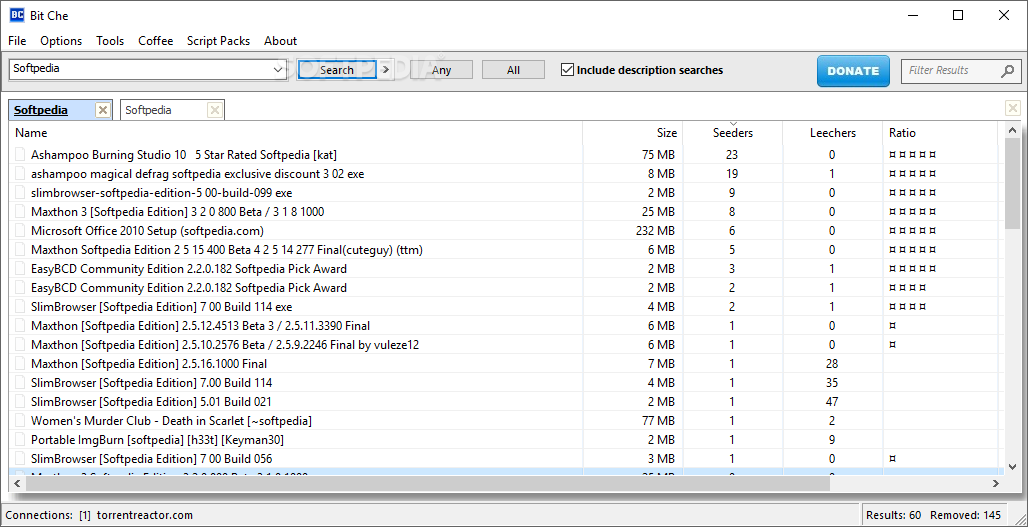Image resolution: width=1028 pixels, height=527 pixels.
Task: Click file icon of SlimBrowser 7 00 Build 056 row
Action: (20, 459)
